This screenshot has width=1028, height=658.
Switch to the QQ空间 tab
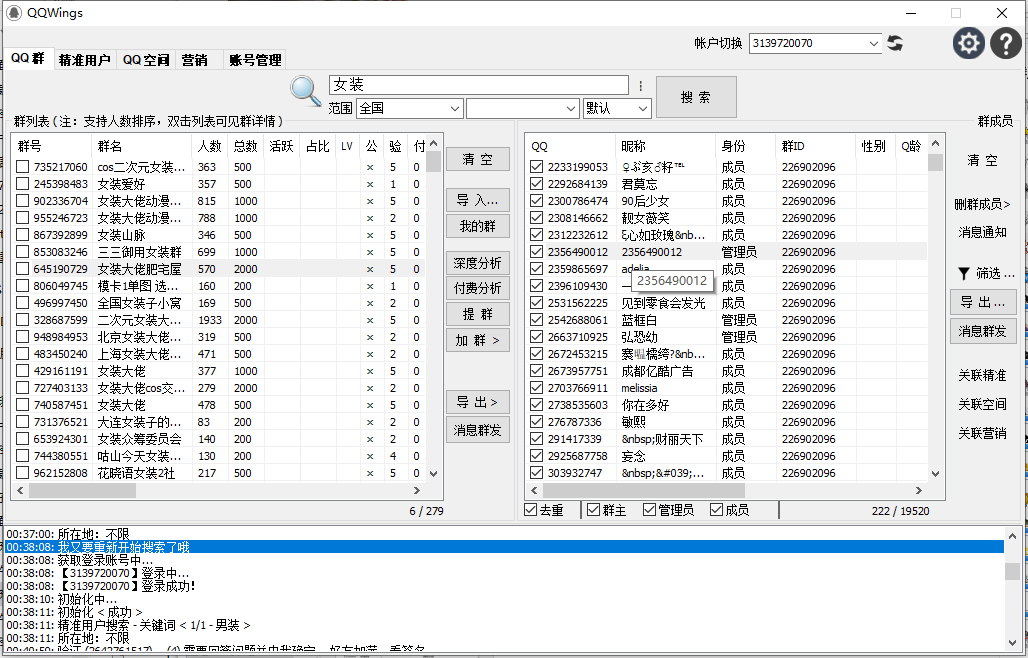coord(146,60)
